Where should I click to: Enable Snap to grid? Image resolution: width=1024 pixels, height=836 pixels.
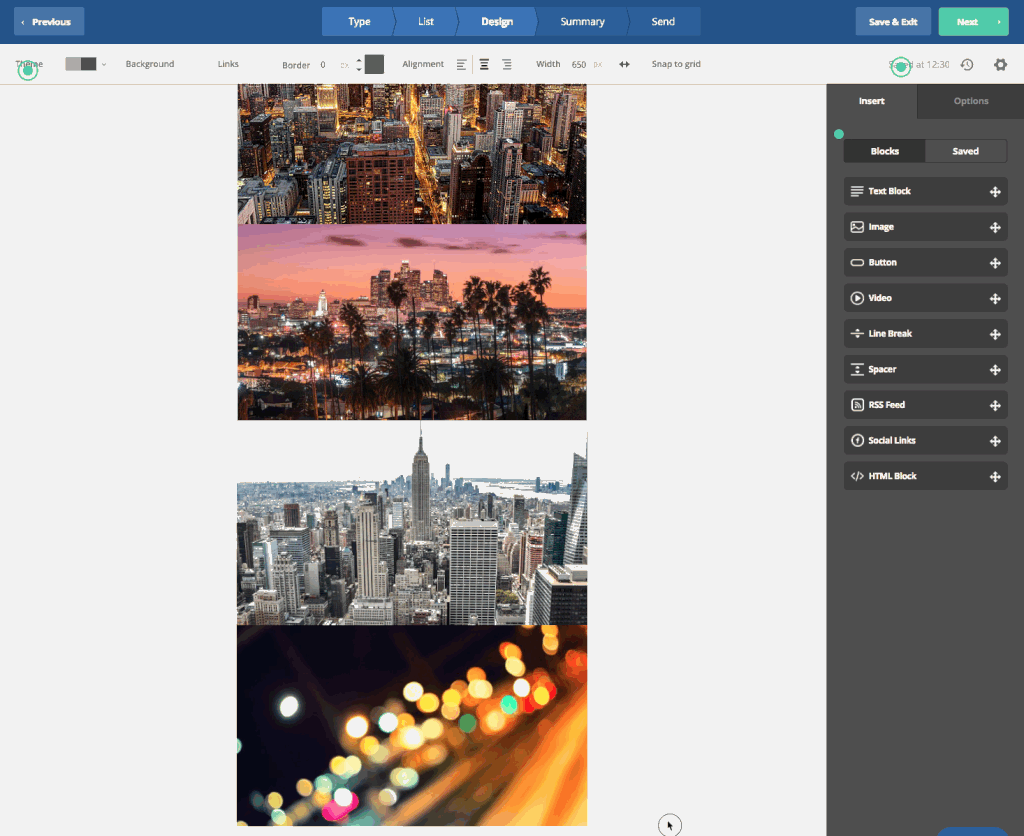(676, 64)
